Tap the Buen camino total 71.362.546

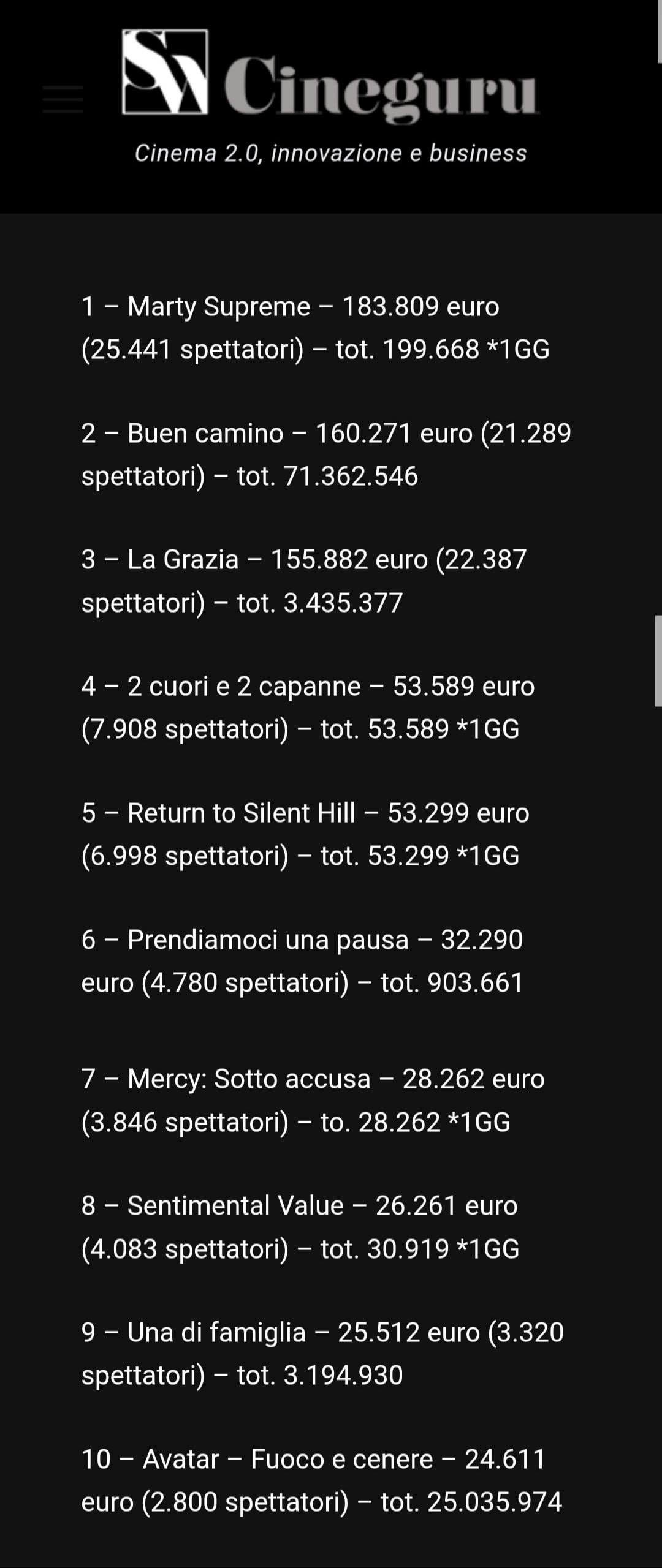(351, 477)
